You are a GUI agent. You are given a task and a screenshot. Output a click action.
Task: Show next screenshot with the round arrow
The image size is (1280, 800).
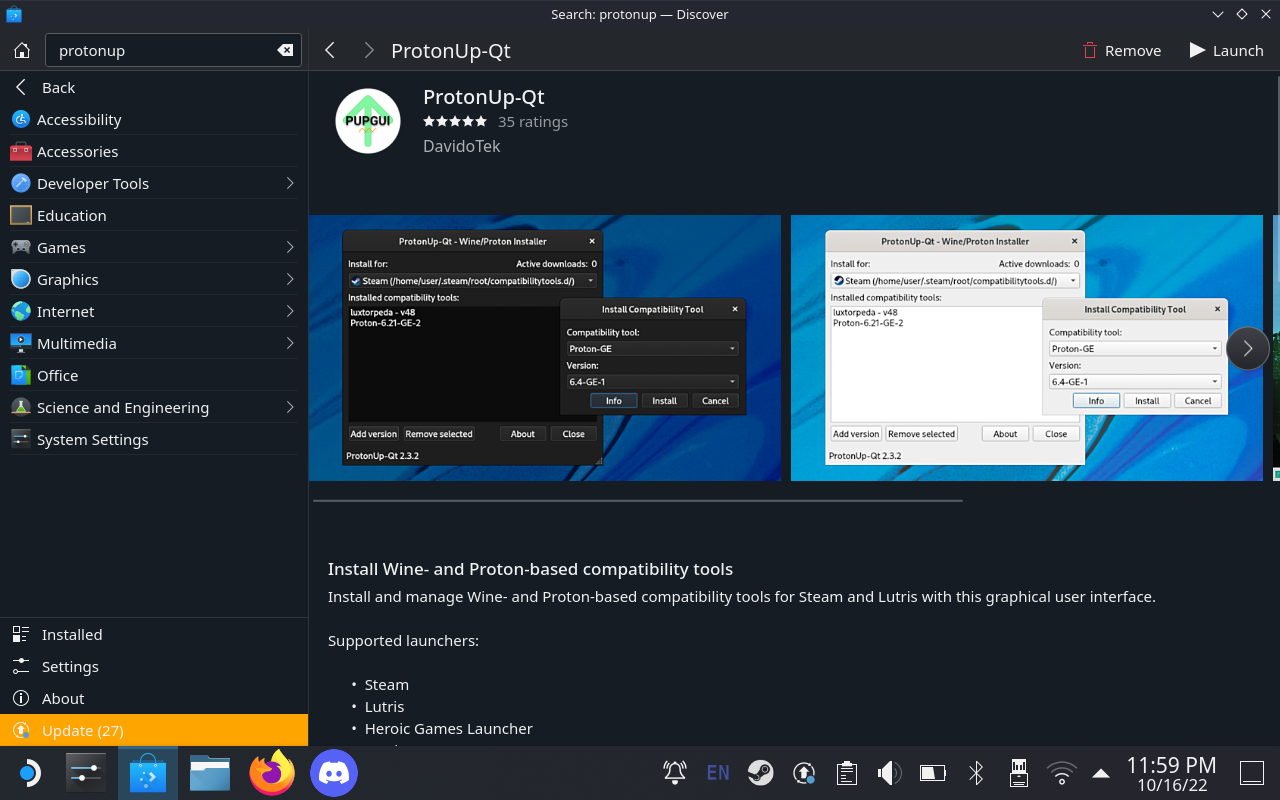pyautogui.click(x=1247, y=348)
